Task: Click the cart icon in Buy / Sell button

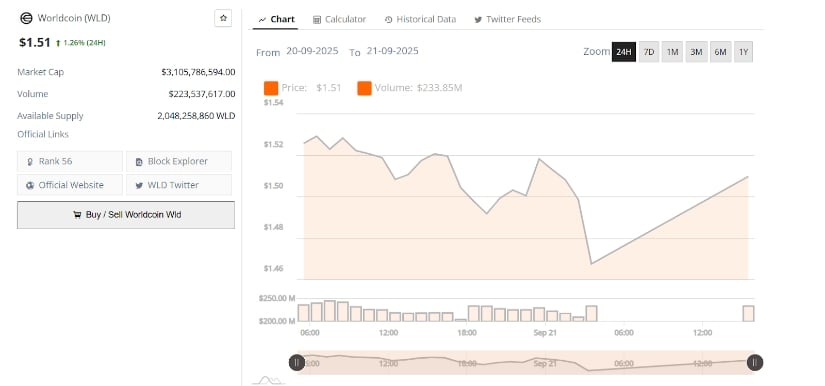Action: [77, 215]
